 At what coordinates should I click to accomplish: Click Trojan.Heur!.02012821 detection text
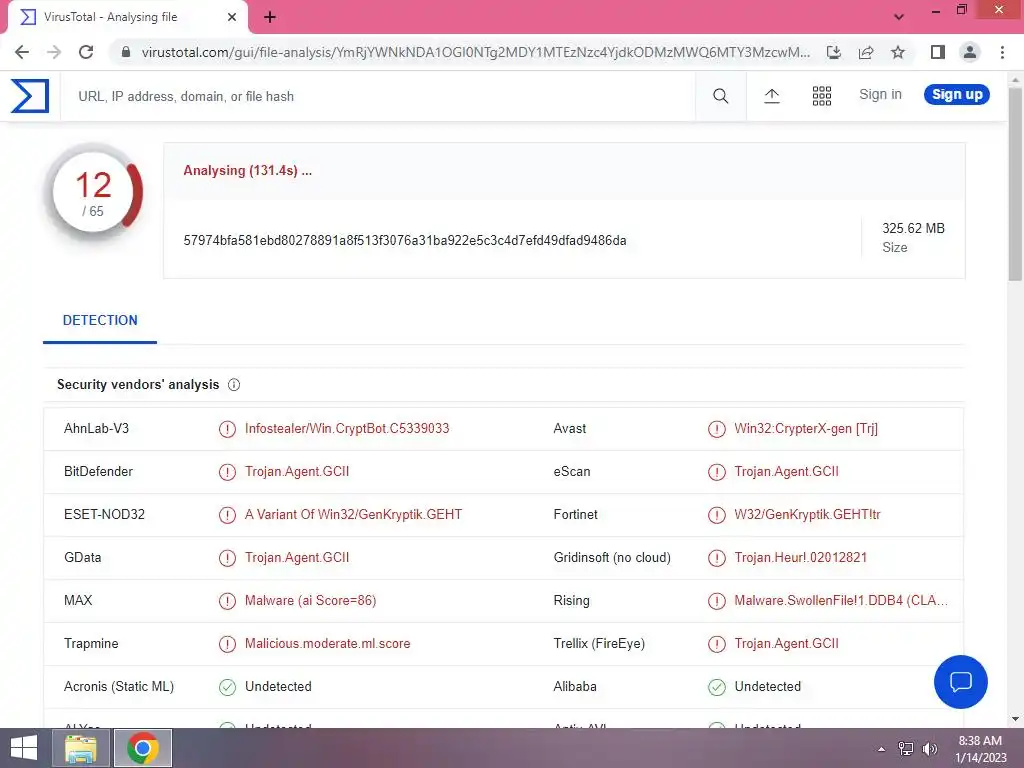tap(801, 557)
